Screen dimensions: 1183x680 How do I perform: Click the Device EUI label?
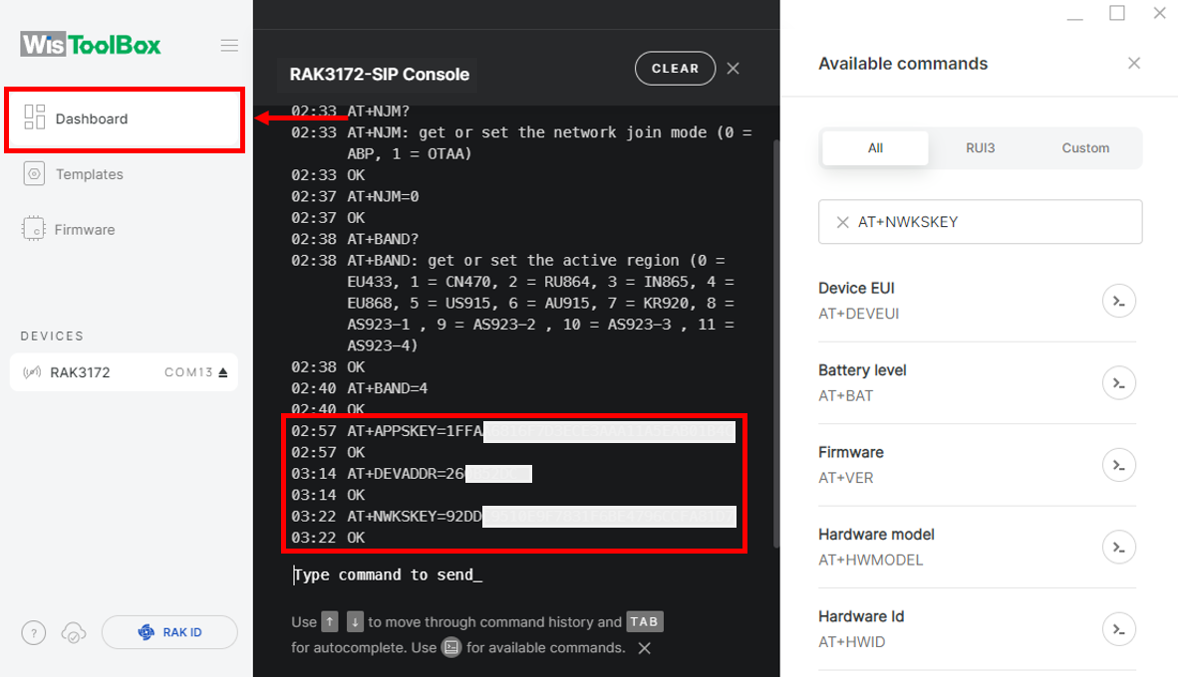[856, 288]
